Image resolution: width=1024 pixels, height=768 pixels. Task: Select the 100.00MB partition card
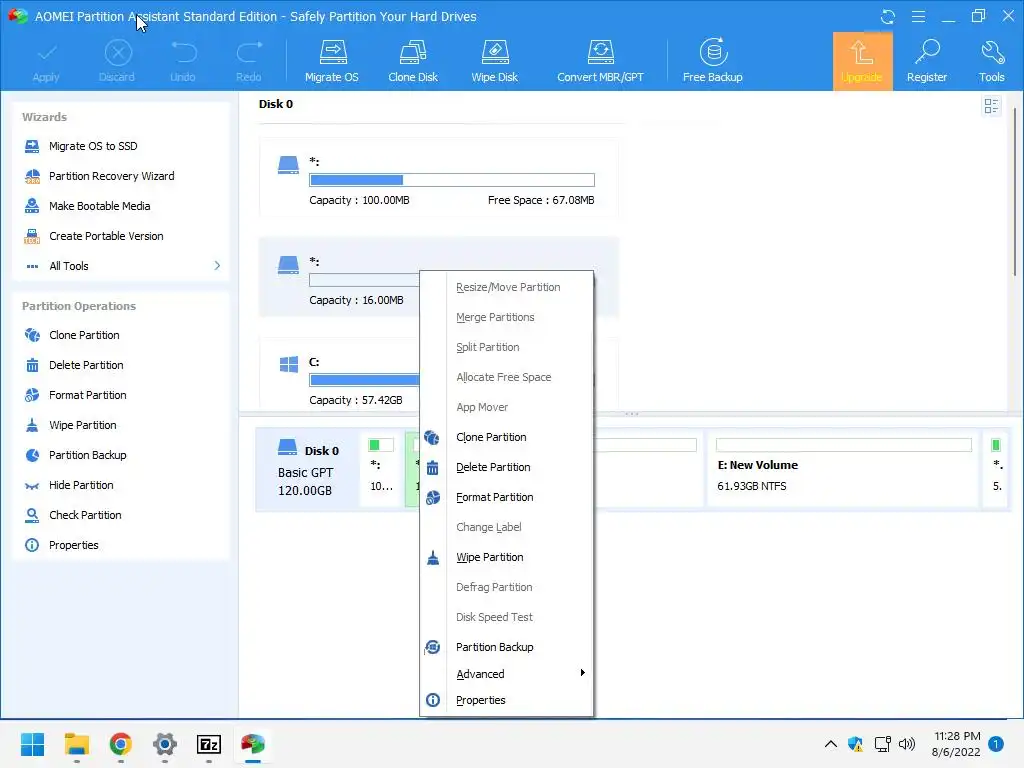[438, 178]
